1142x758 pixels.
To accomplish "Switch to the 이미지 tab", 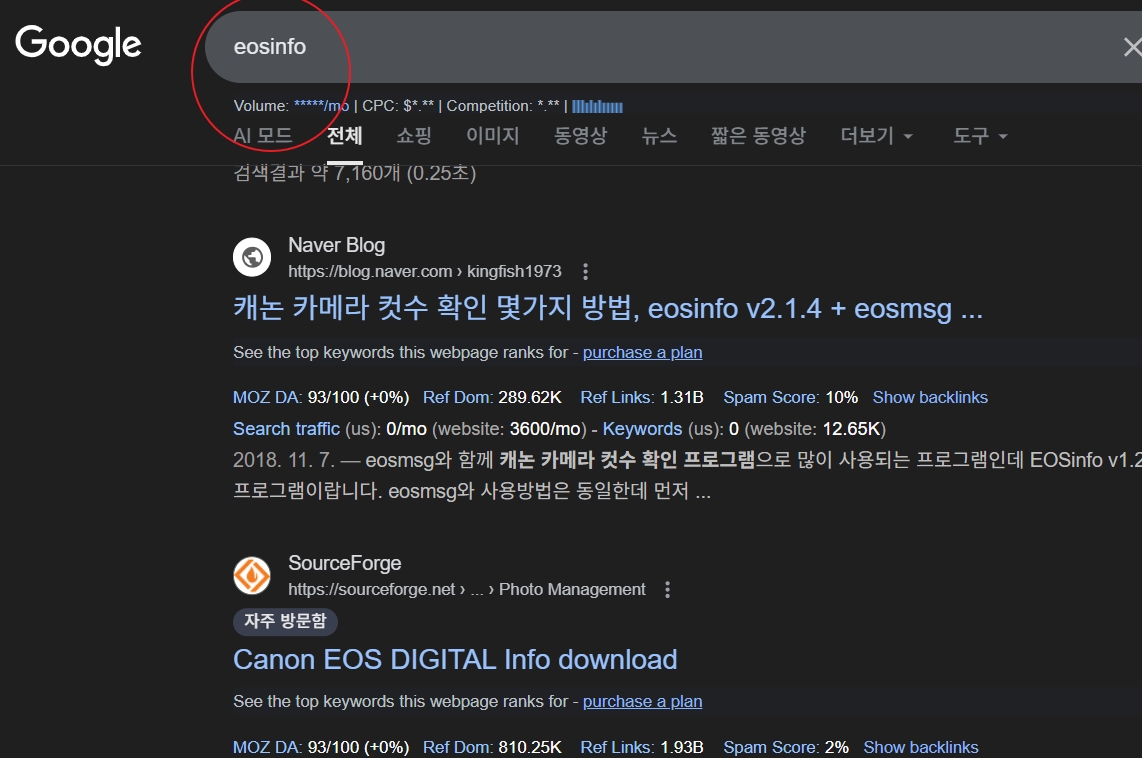I will [492, 135].
